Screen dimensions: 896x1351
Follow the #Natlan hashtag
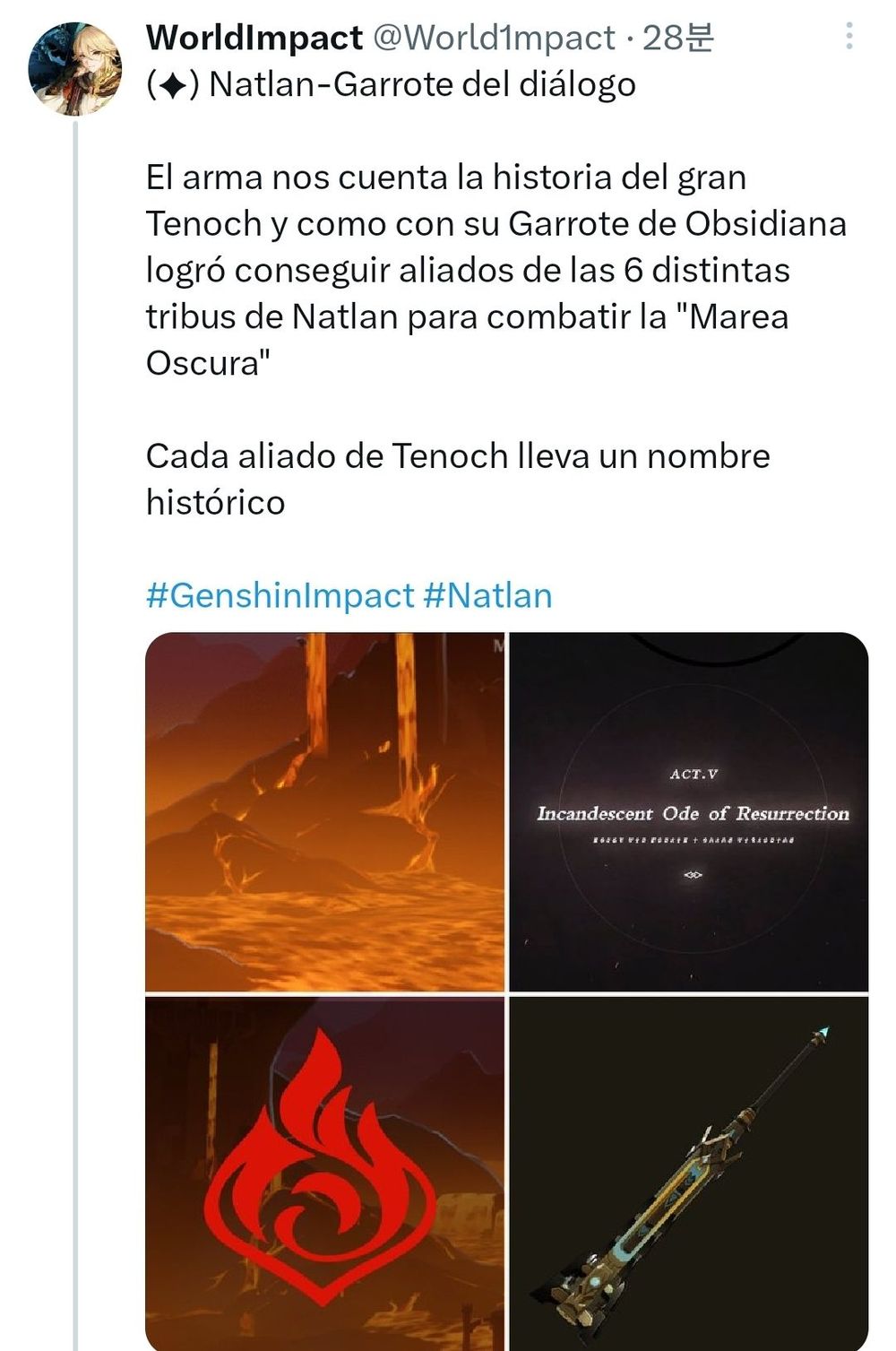(x=487, y=595)
